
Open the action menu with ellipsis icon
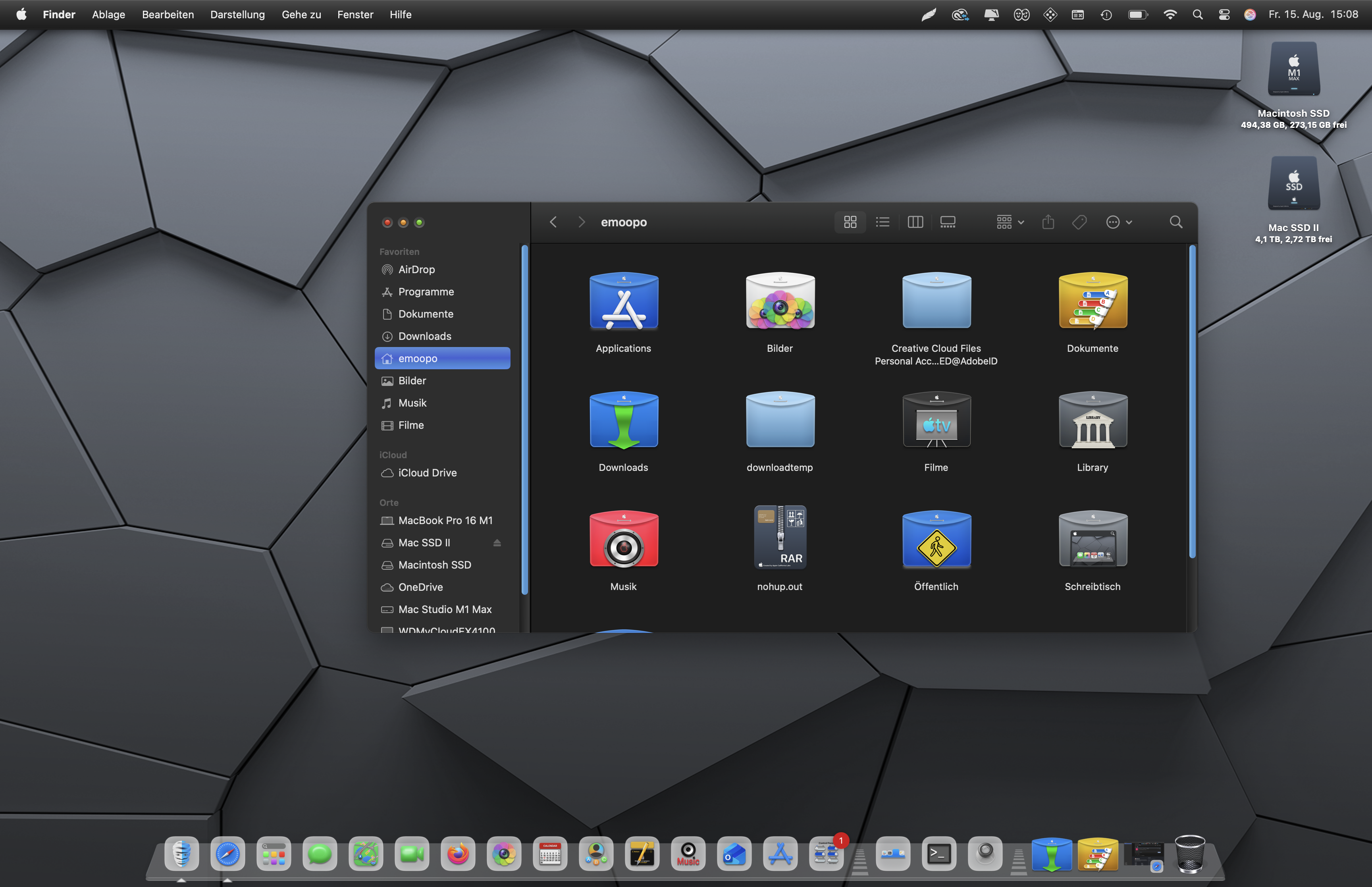[1119, 222]
